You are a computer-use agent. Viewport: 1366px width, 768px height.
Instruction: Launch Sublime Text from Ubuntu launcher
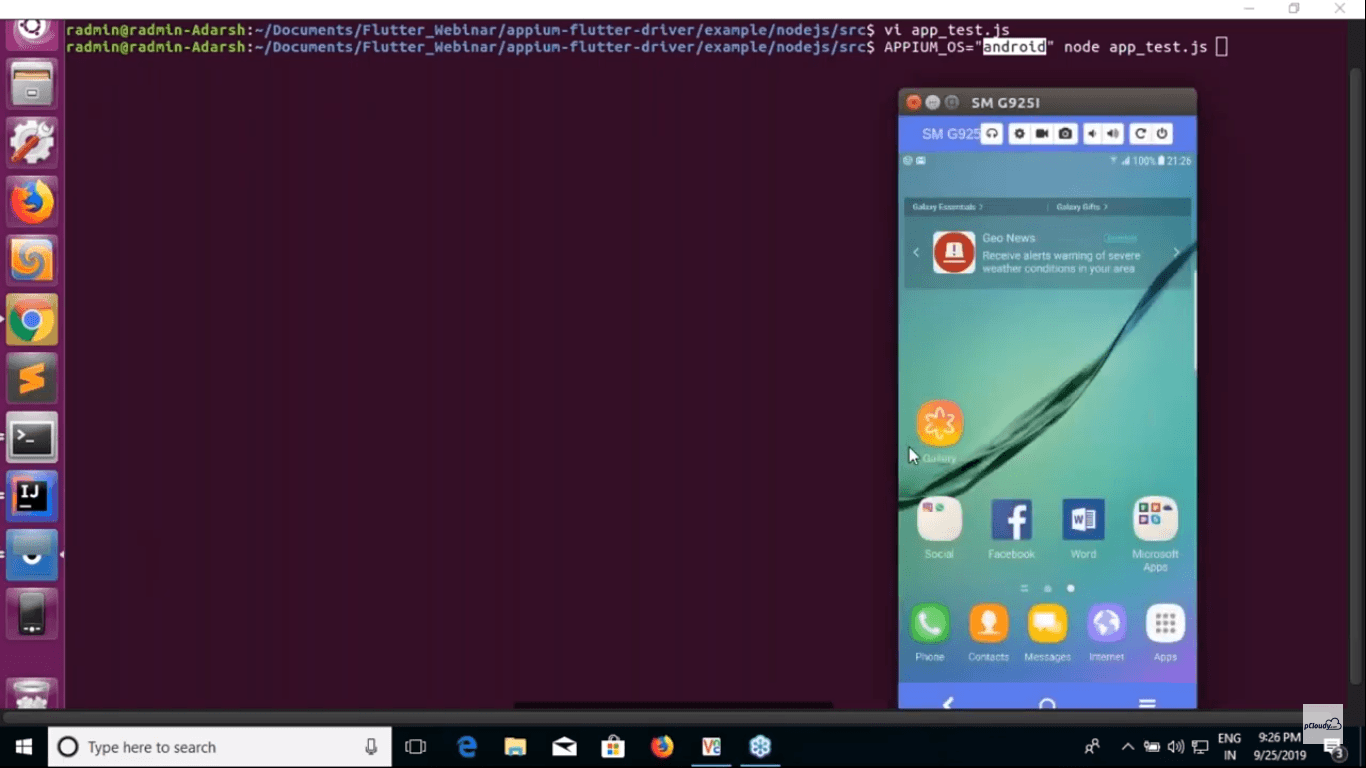coord(32,379)
